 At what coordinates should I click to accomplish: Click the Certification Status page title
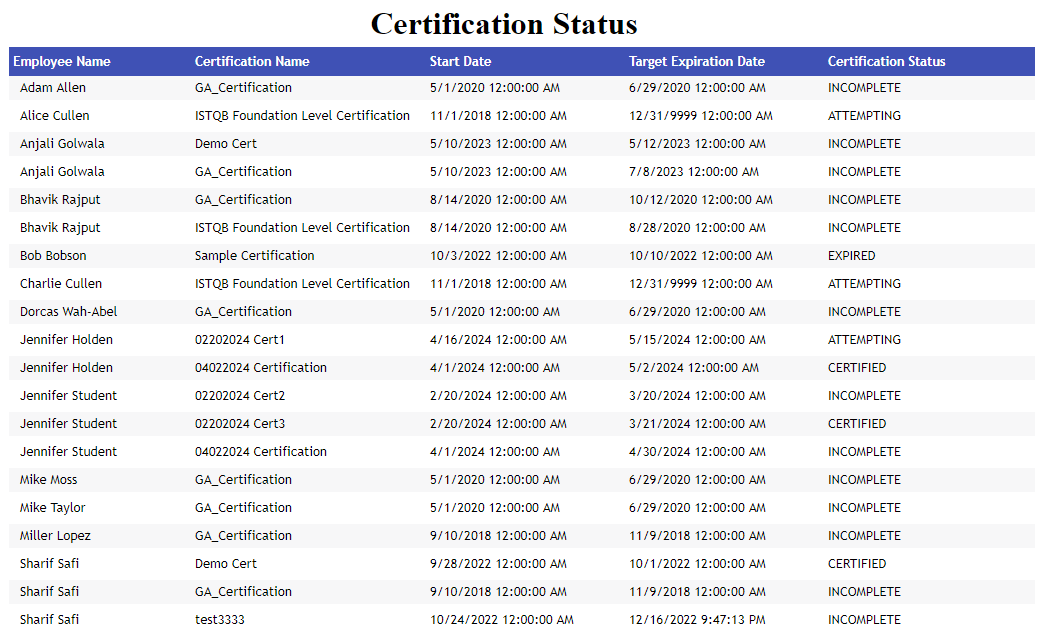point(504,24)
